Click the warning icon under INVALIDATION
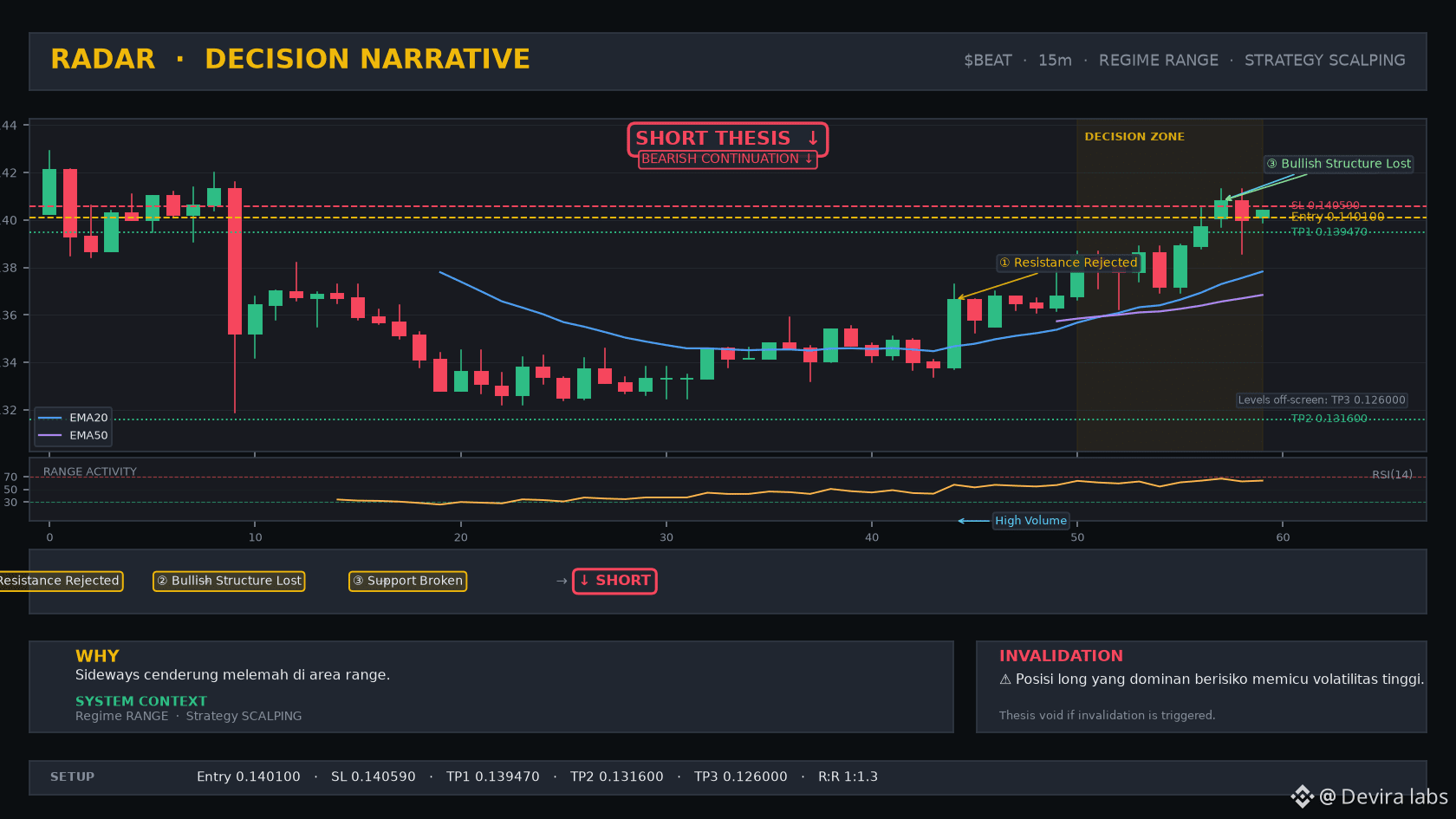This screenshot has height=819, width=1456. (1005, 679)
